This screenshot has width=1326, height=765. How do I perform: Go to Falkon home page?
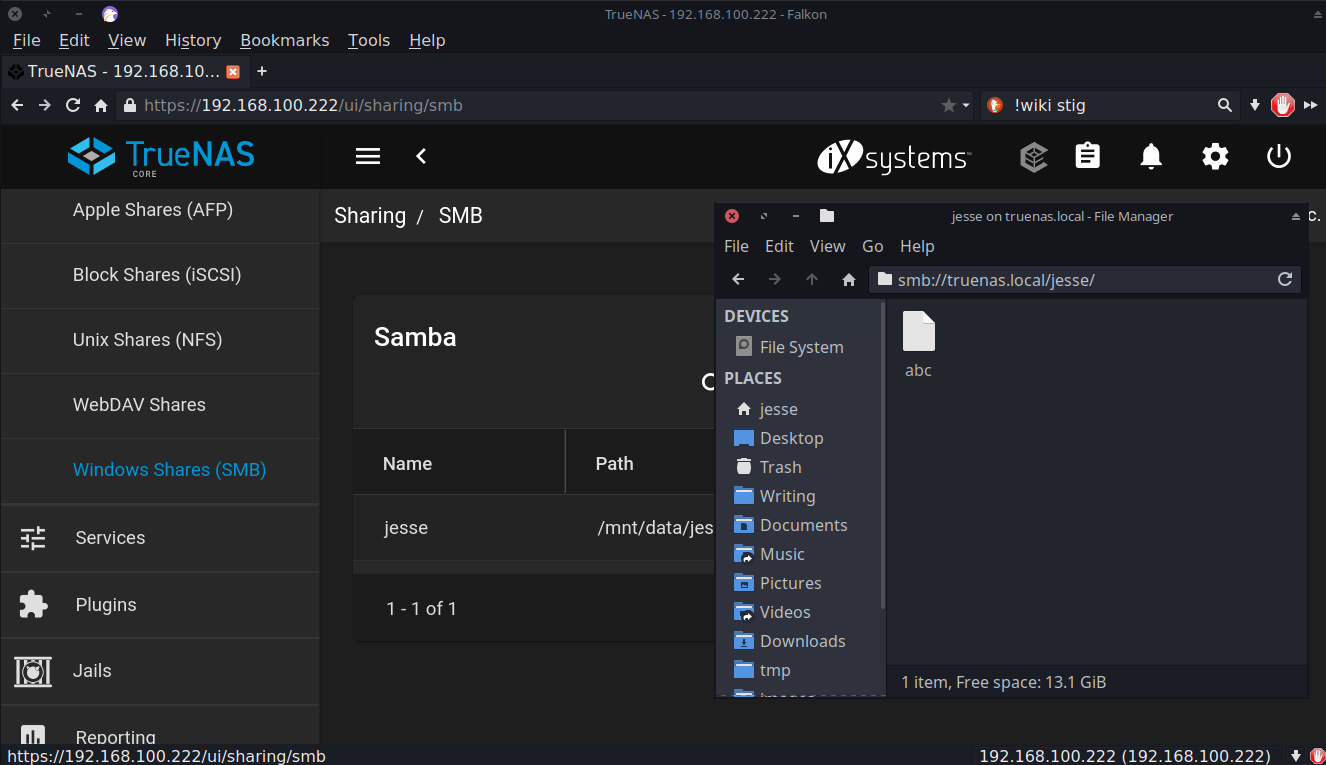point(100,105)
